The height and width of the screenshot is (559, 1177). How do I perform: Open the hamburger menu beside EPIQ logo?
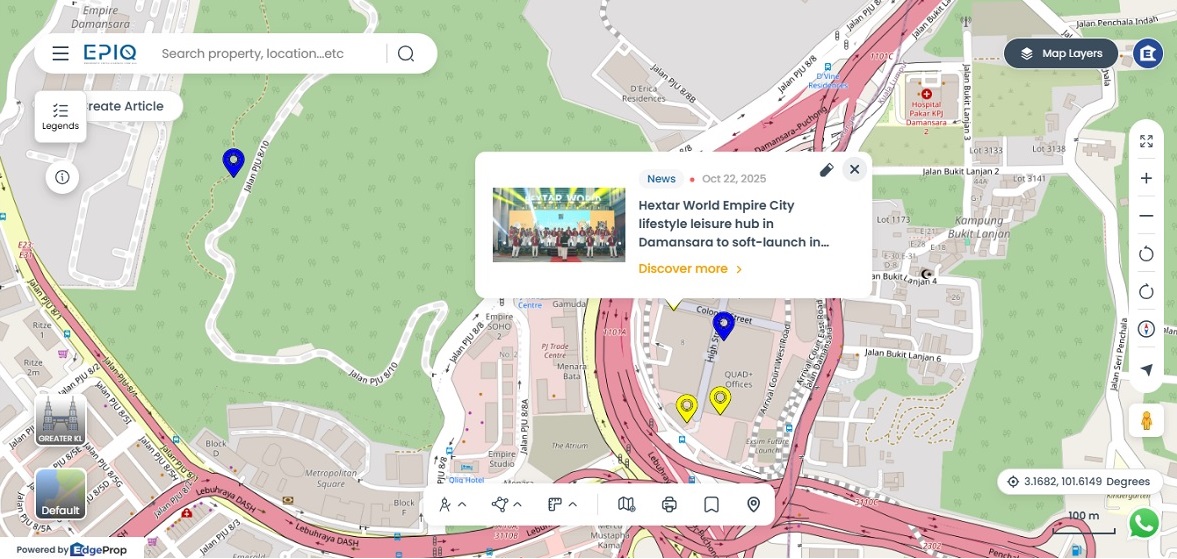pos(61,54)
